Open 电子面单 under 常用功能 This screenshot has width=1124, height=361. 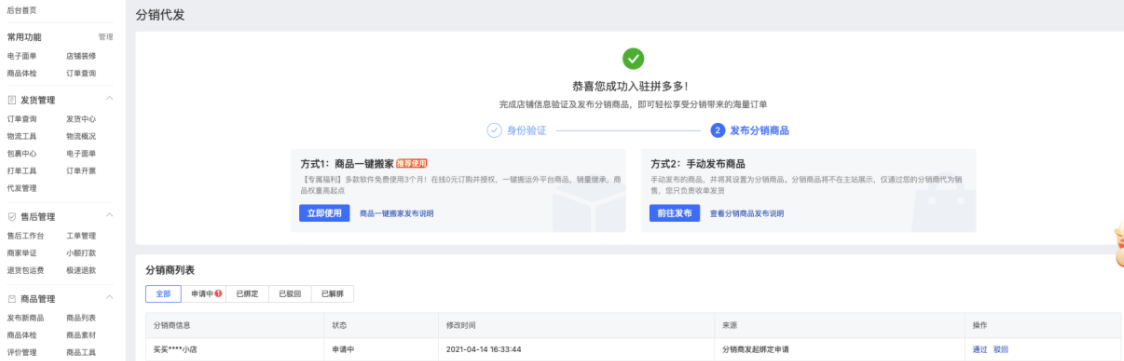(x=21, y=56)
